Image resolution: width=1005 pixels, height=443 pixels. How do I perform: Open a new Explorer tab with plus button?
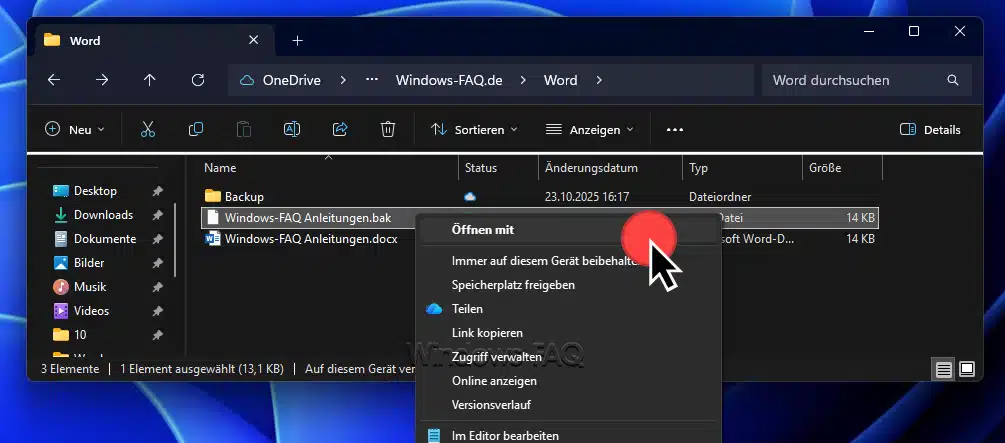coord(297,41)
